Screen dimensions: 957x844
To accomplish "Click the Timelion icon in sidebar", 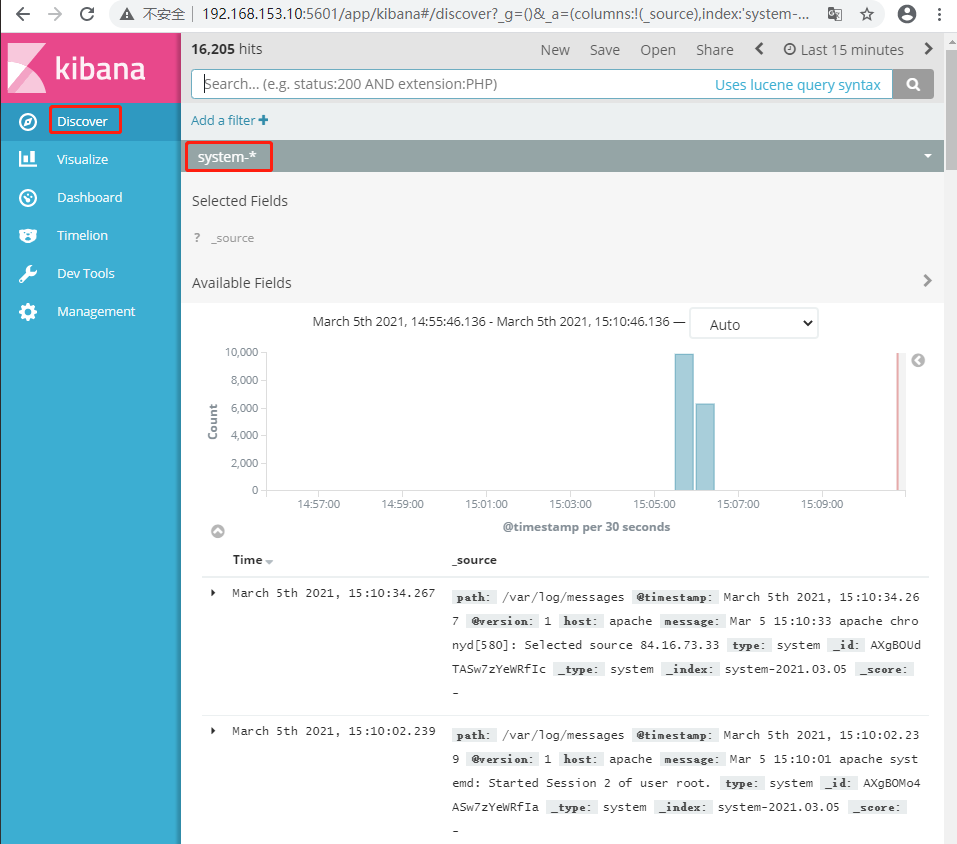I will (x=27, y=236).
